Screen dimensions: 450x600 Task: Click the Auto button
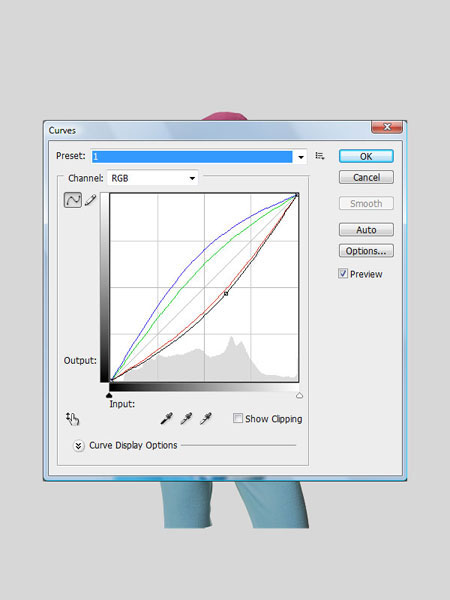[x=366, y=230]
